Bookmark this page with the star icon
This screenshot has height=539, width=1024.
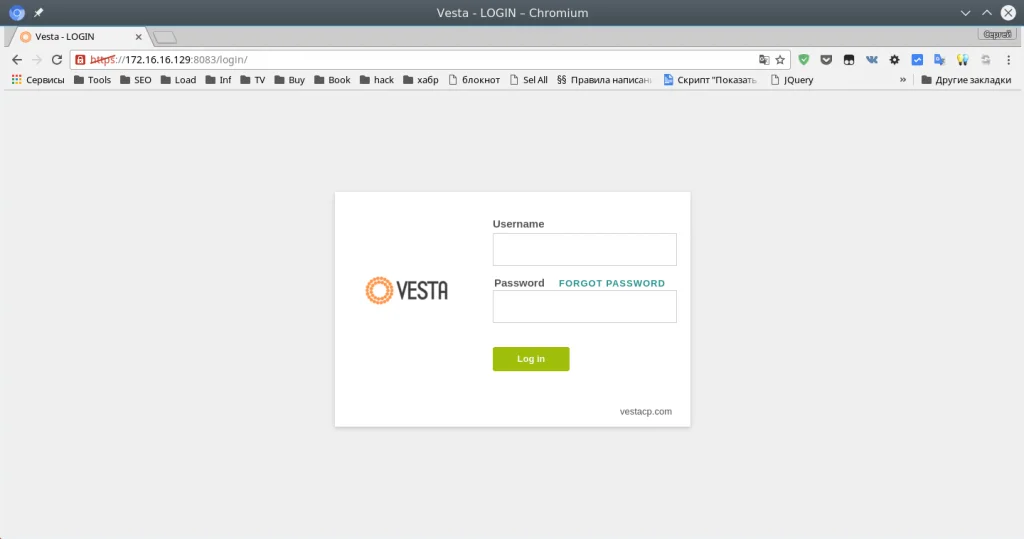pyautogui.click(x=780, y=59)
